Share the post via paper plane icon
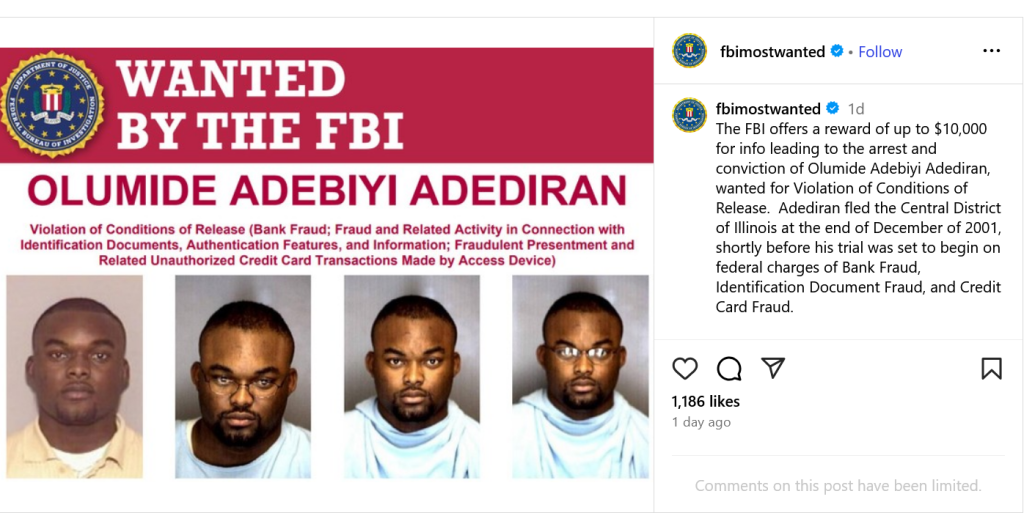The image size is (1024, 513). 773,368
